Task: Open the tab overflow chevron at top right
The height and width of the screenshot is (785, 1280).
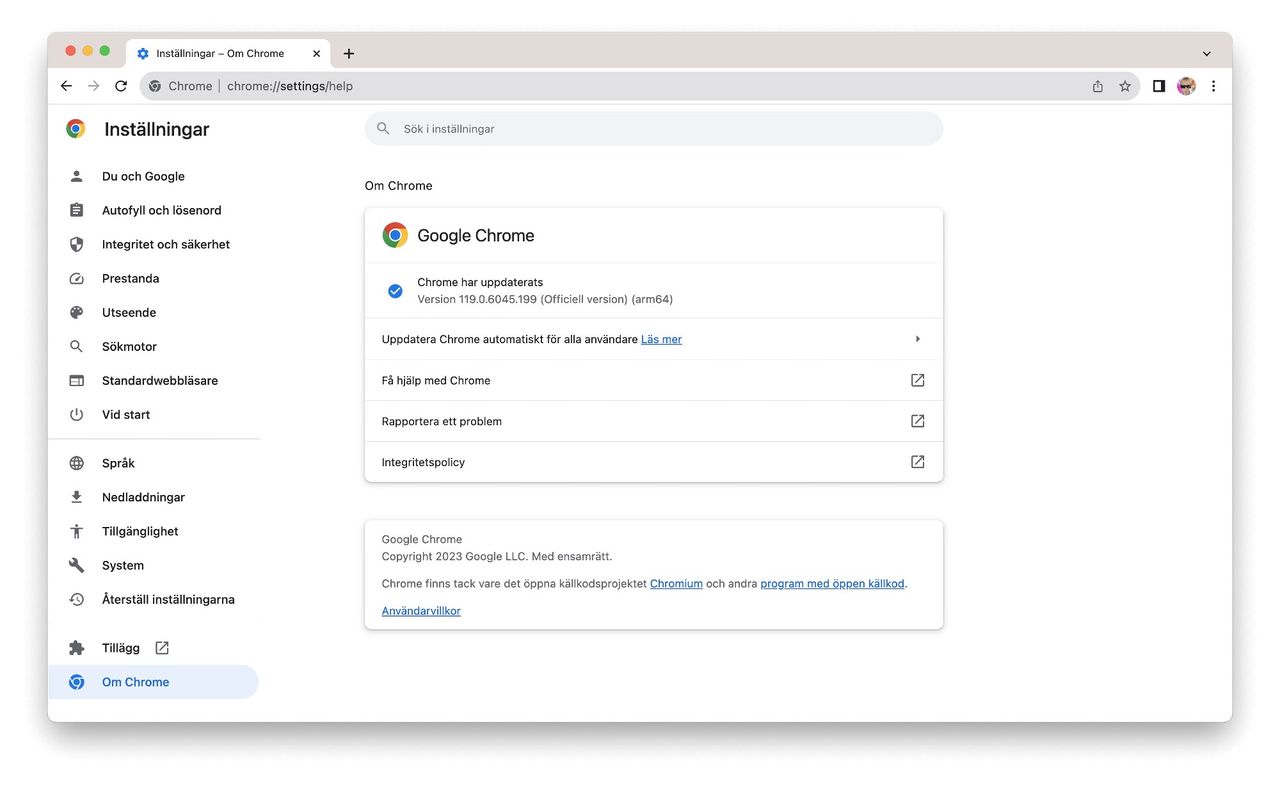Action: 1206,52
